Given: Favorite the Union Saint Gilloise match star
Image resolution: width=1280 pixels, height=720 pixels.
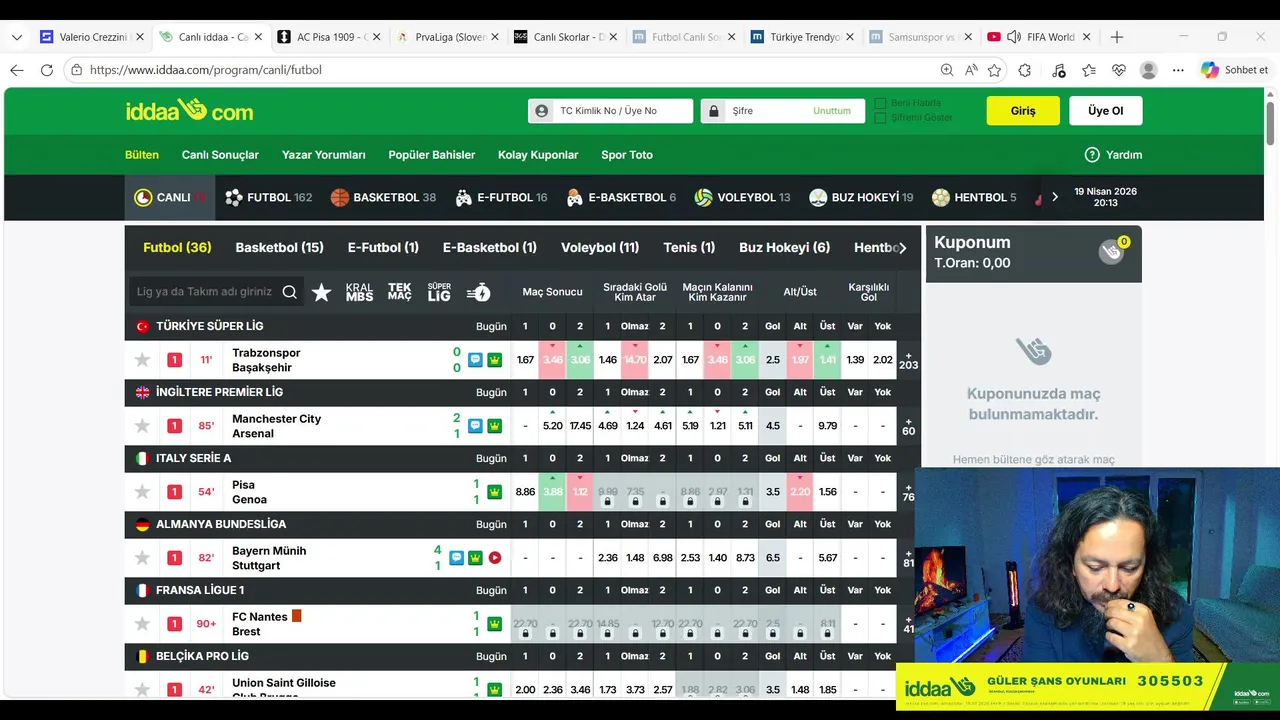Looking at the screenshot, I should (x=143, y=689).
